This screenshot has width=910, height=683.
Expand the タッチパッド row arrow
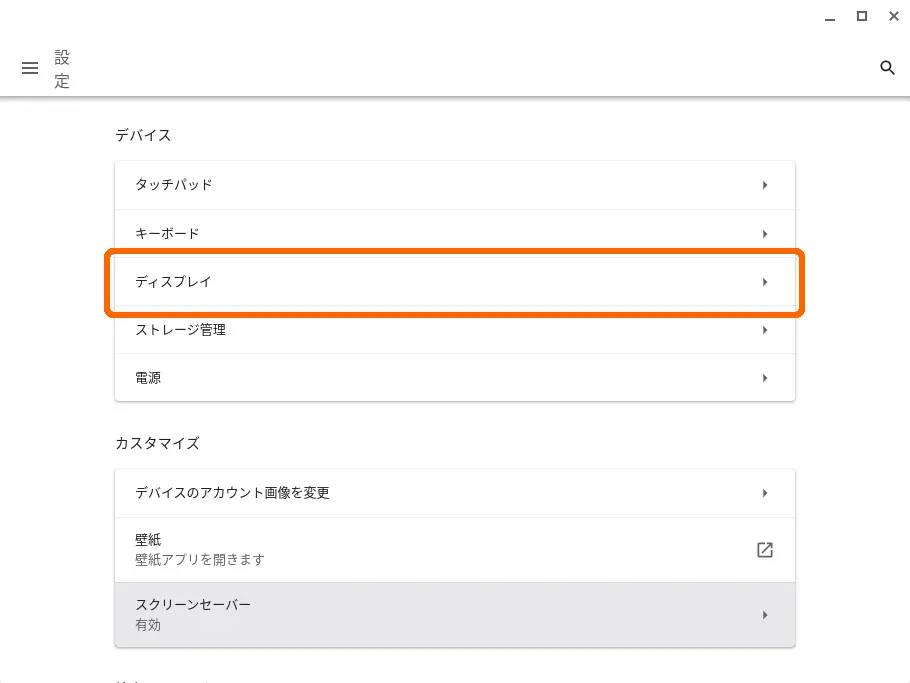click(765, 185)
